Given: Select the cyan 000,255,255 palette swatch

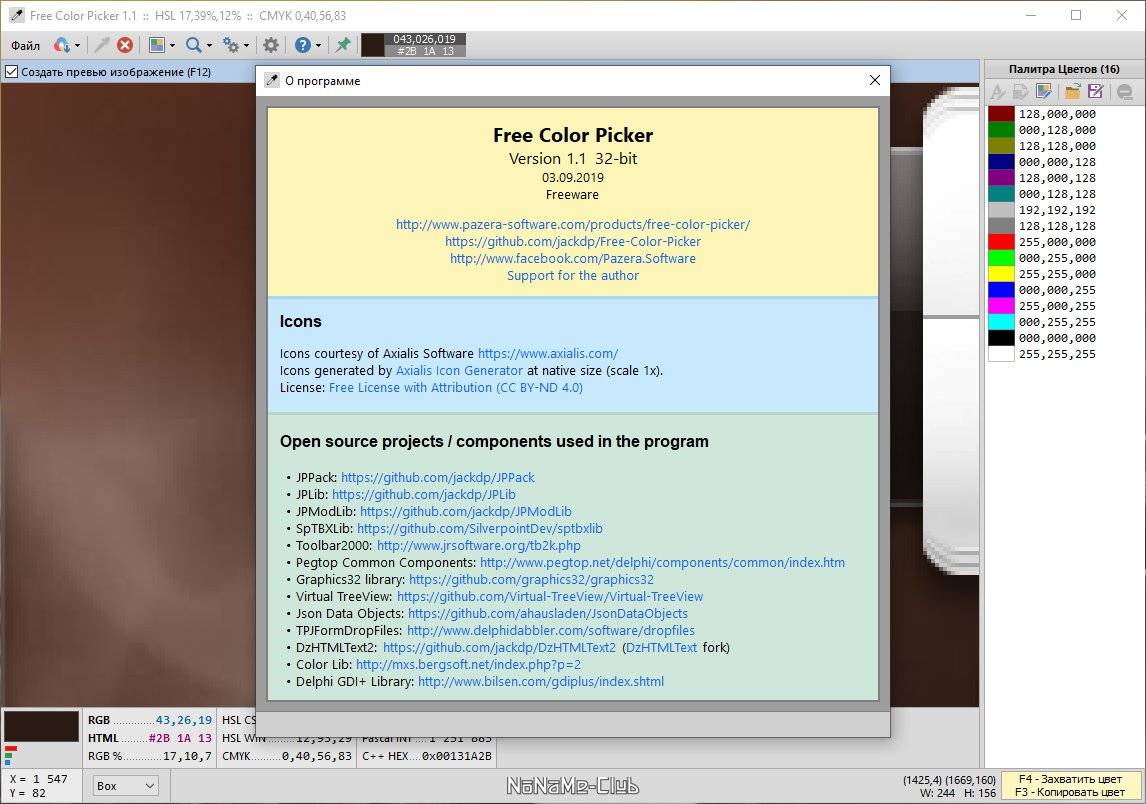Looking at the screenshot, I should pos(1001,322).
